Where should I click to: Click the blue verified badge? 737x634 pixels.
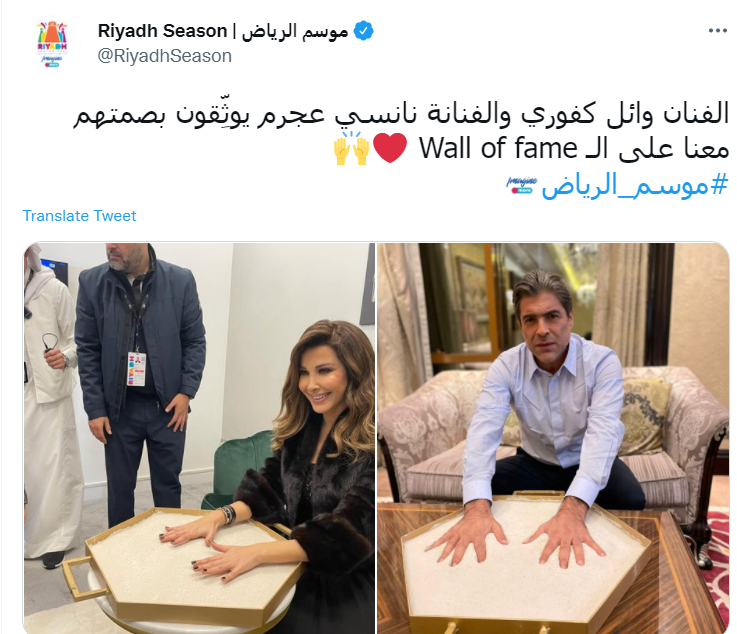[363, 31]
